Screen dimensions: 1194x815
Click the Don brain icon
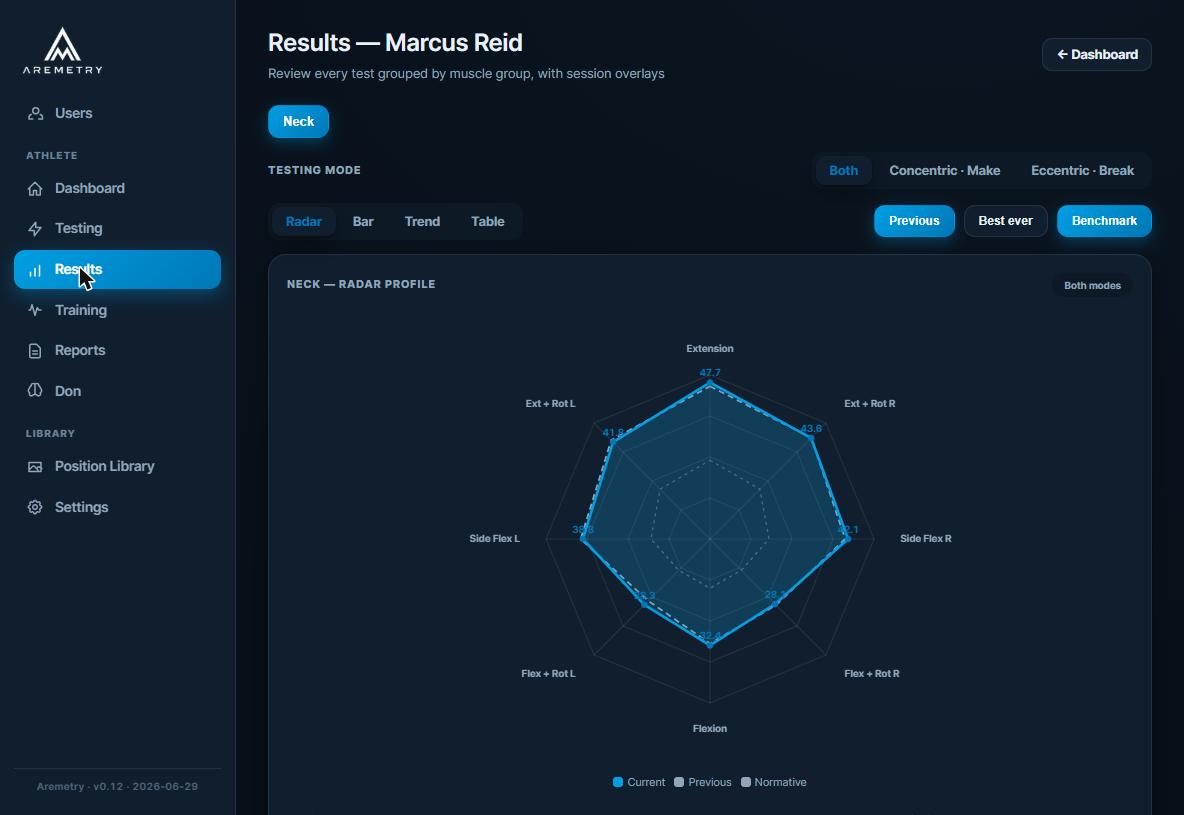tap(35, 391)
